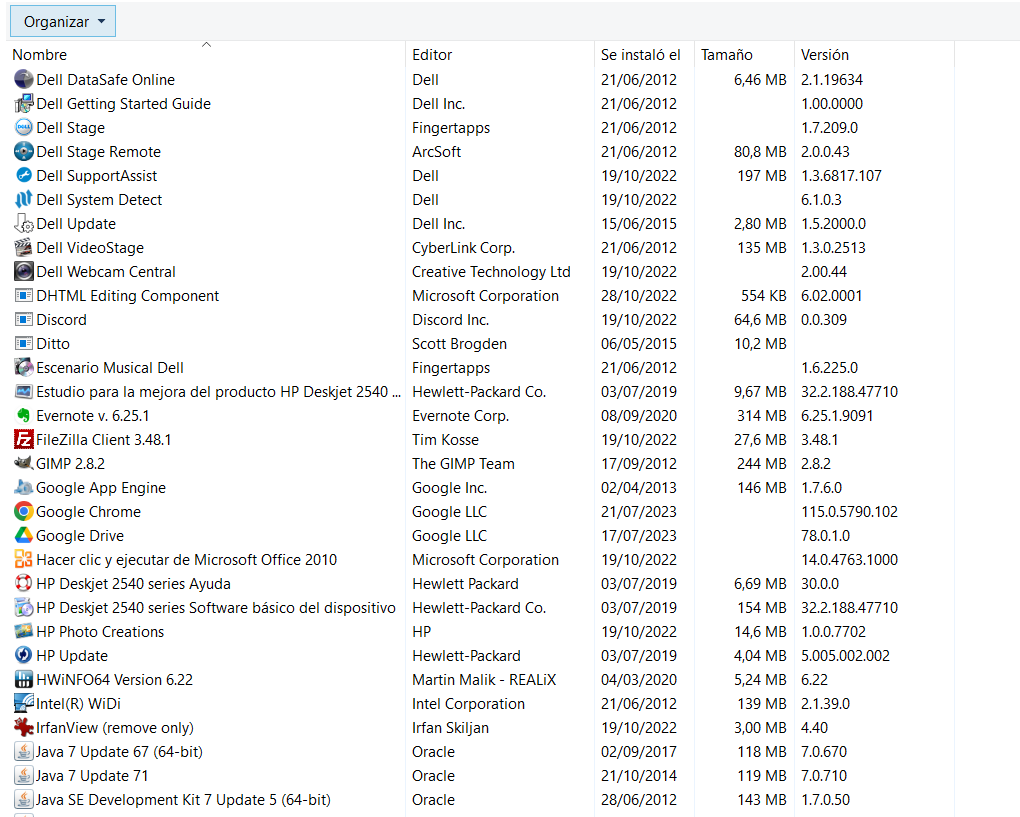1020x817 pixels.
Task: Click install date 15/06/2015
Action: click(x=639, y=224)
